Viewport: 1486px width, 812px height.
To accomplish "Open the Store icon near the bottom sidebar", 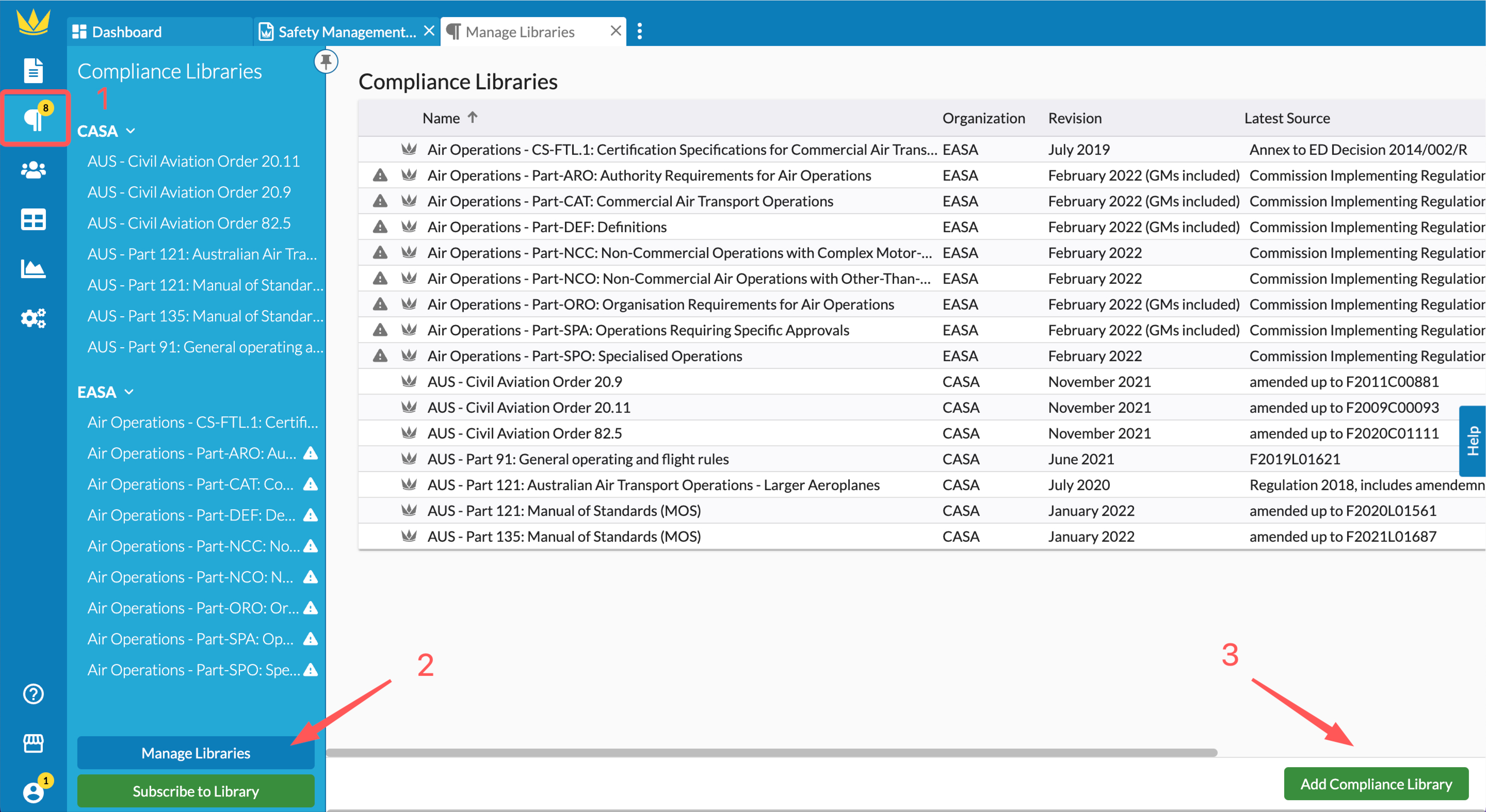I will pyautogui.click(x=34, y=743).
